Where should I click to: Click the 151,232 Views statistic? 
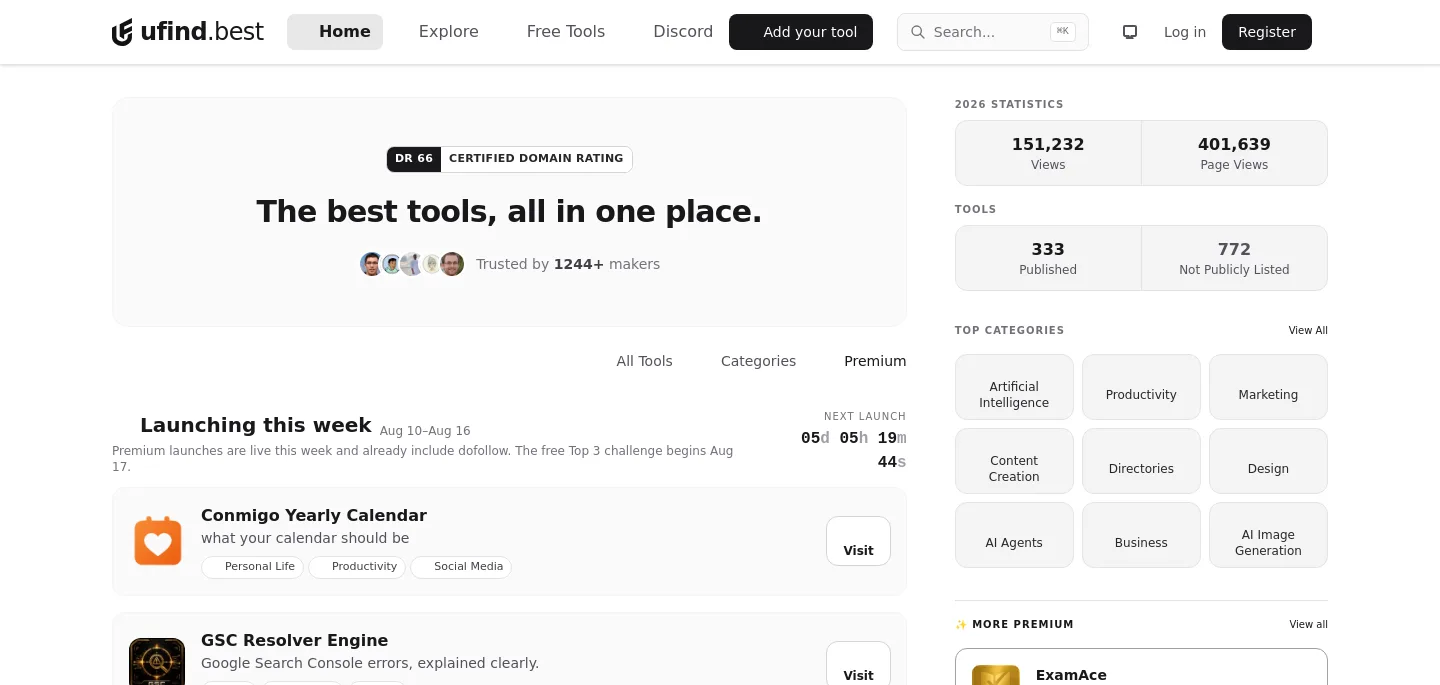(x=1048, y=153)
